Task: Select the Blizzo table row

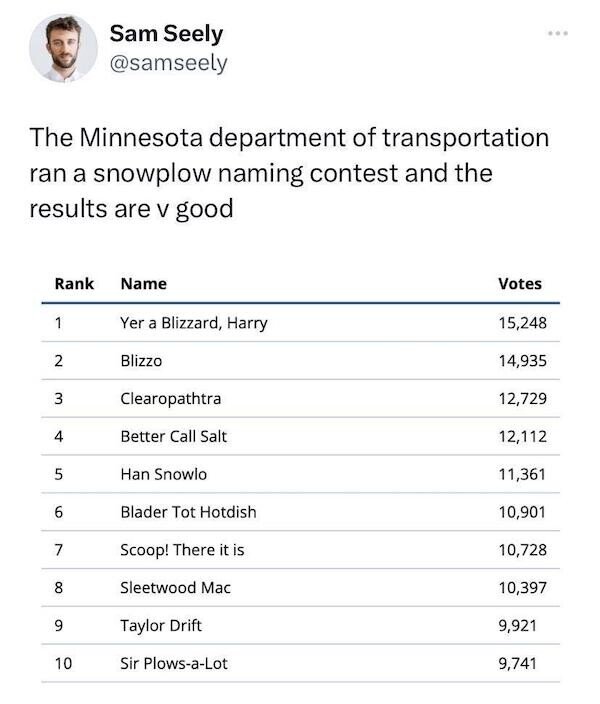Action: (x=141, y=361)
